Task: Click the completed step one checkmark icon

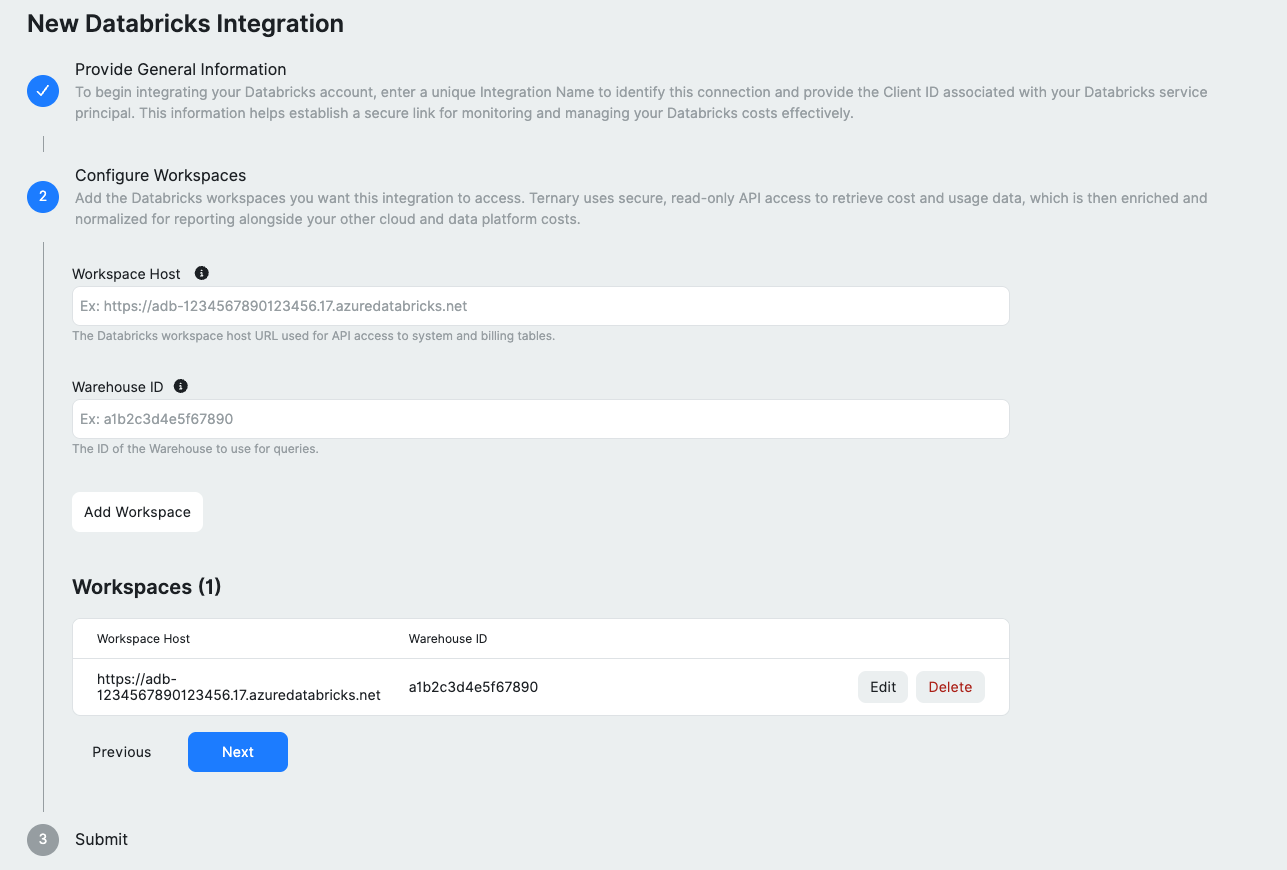Action: coord(43,91)
